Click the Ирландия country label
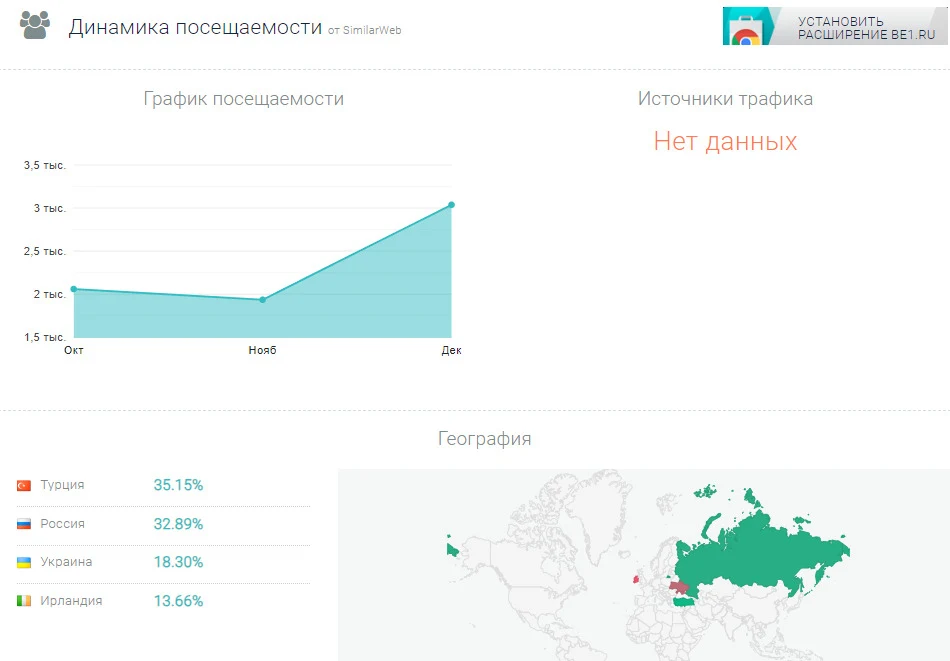The height and width of the screenshot is (661, 950). [x=71, y=601]
